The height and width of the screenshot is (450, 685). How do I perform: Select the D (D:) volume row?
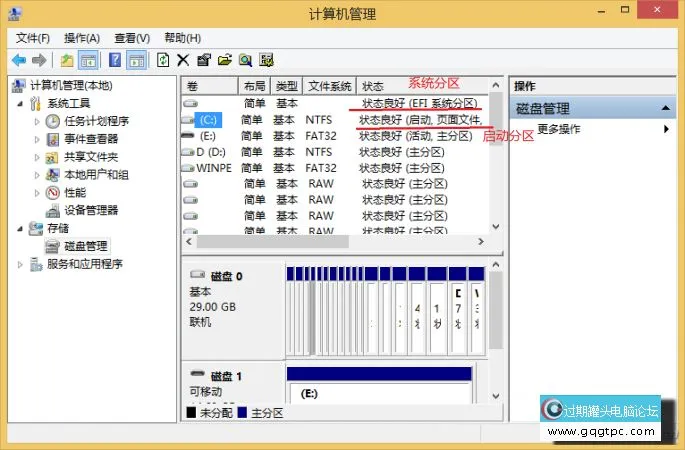(335, 152)
